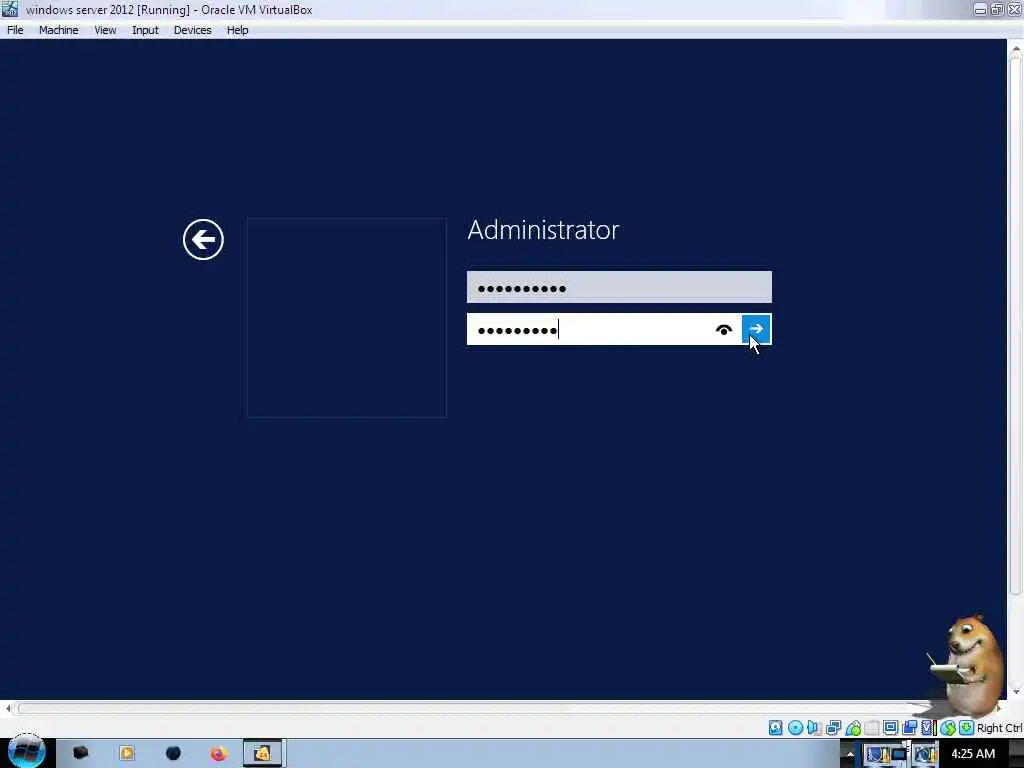This screenshot has height=768, width=1024.
Task: Open the dark round taskbar icon
Action: tap(173, 754)
